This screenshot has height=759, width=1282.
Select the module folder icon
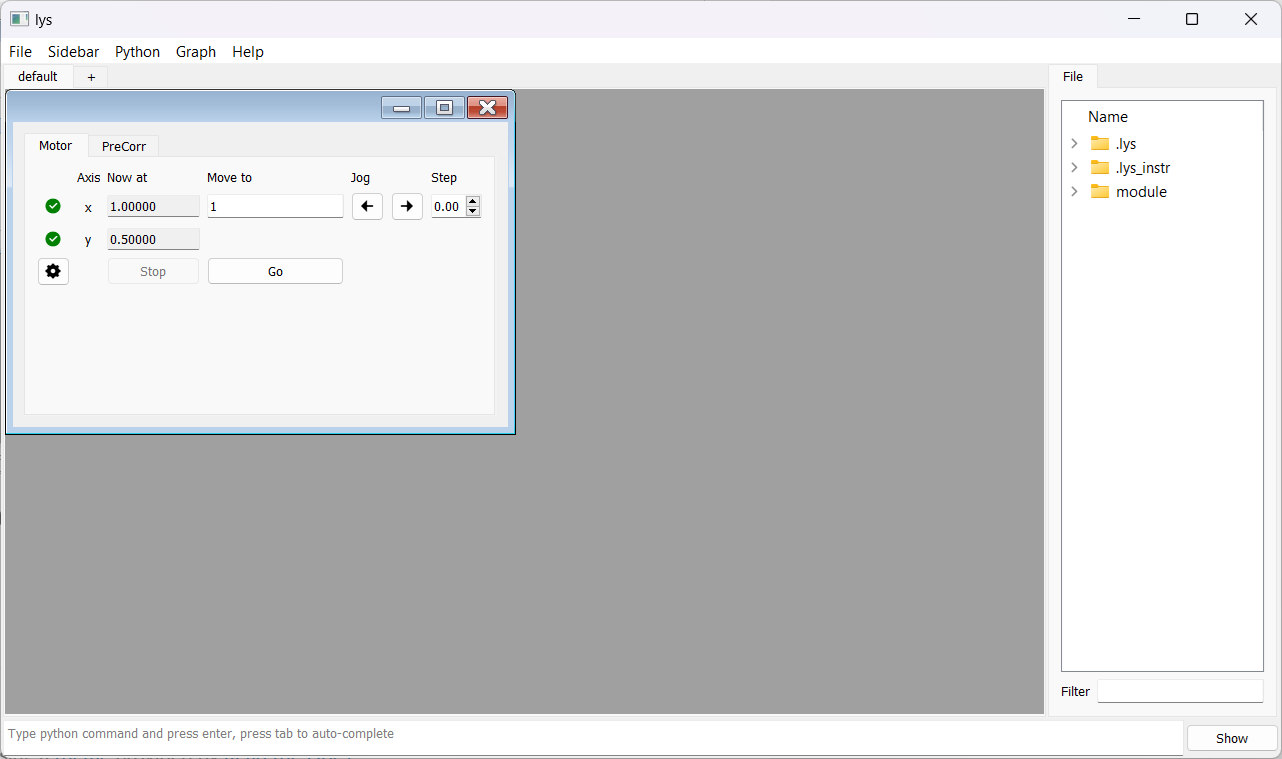click(x=1100, y=191)
